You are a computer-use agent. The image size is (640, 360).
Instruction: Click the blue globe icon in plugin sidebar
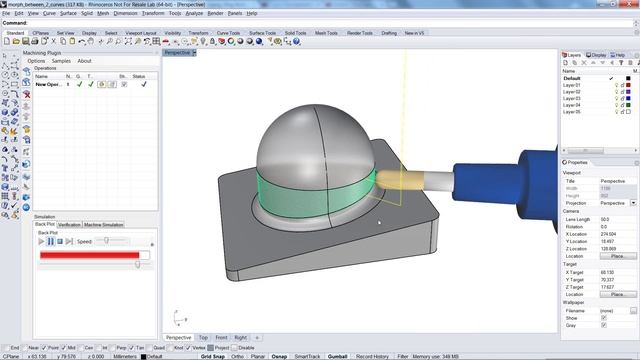[x=26, y=207]
